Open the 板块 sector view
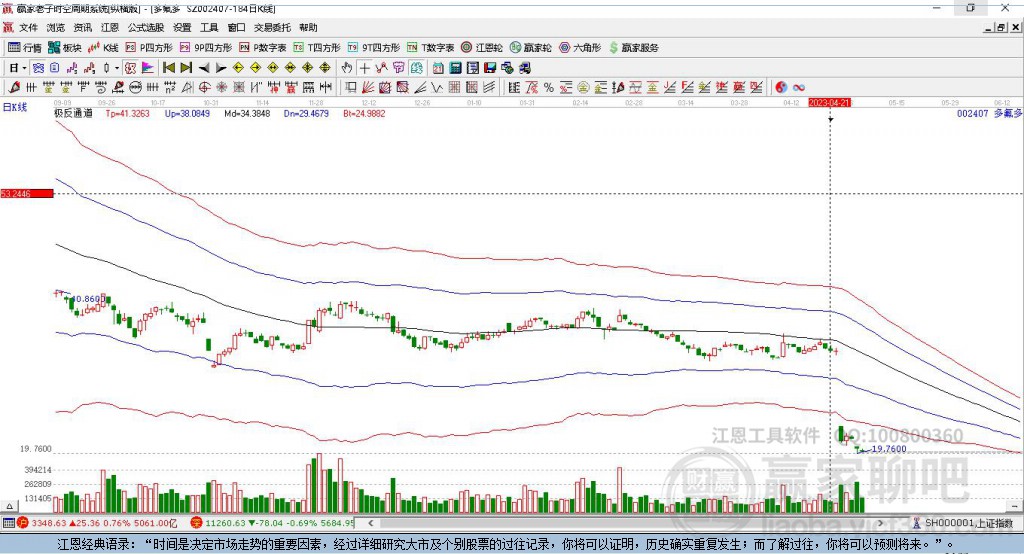Viewport: 1024px width, 554px height. click(65, 48)
